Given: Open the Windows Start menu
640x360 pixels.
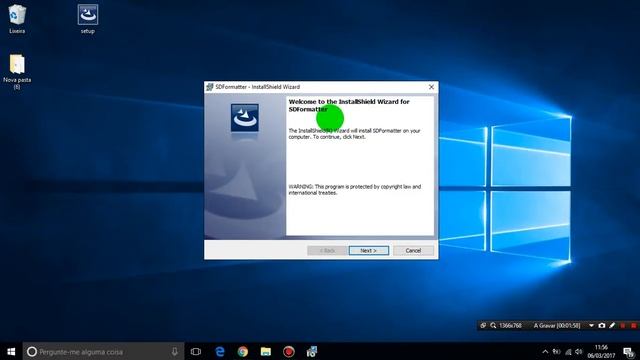Looking at the screenshot, I should pos(11,351).
